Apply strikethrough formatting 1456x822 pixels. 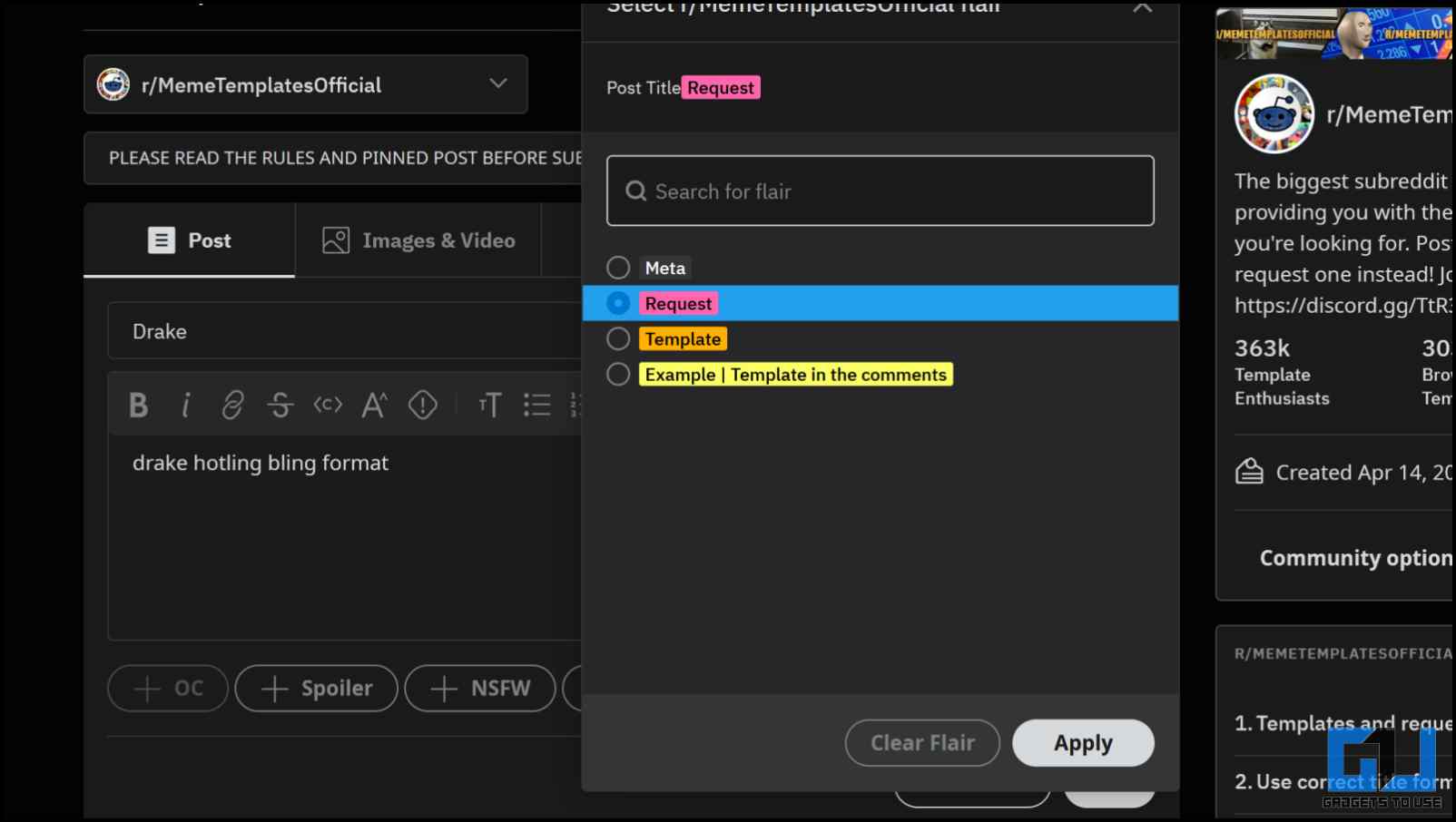pyautogui.click(x=280, y=405)
